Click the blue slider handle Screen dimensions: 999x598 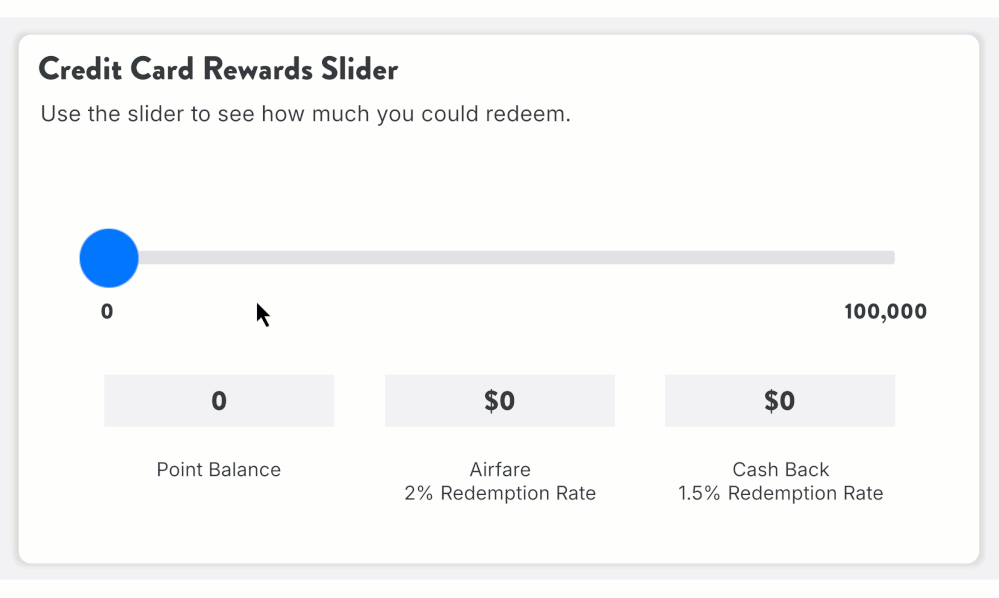point(109,258)
